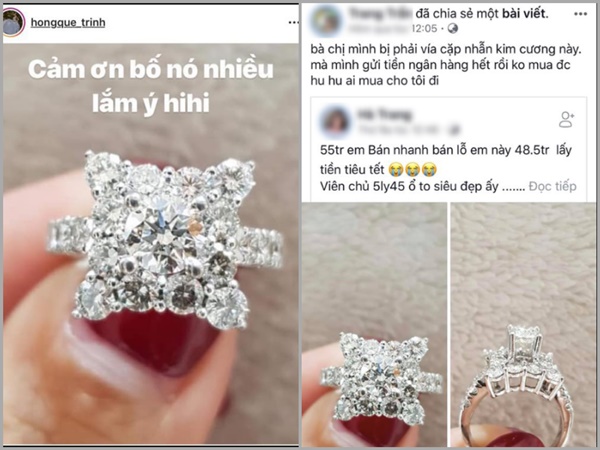
Task: Click the blurred sharer name in header
Action: pyautogui.click(x=381, y=14)
